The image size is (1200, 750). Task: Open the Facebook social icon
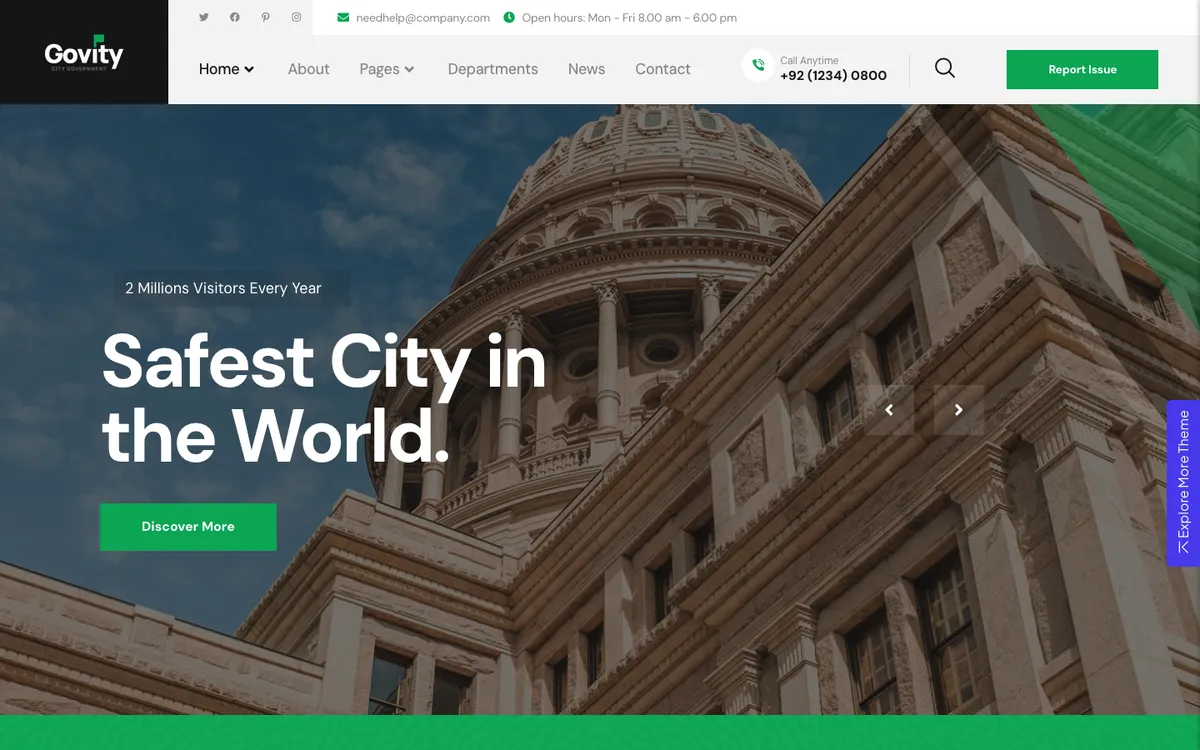[x=235, y=17]
